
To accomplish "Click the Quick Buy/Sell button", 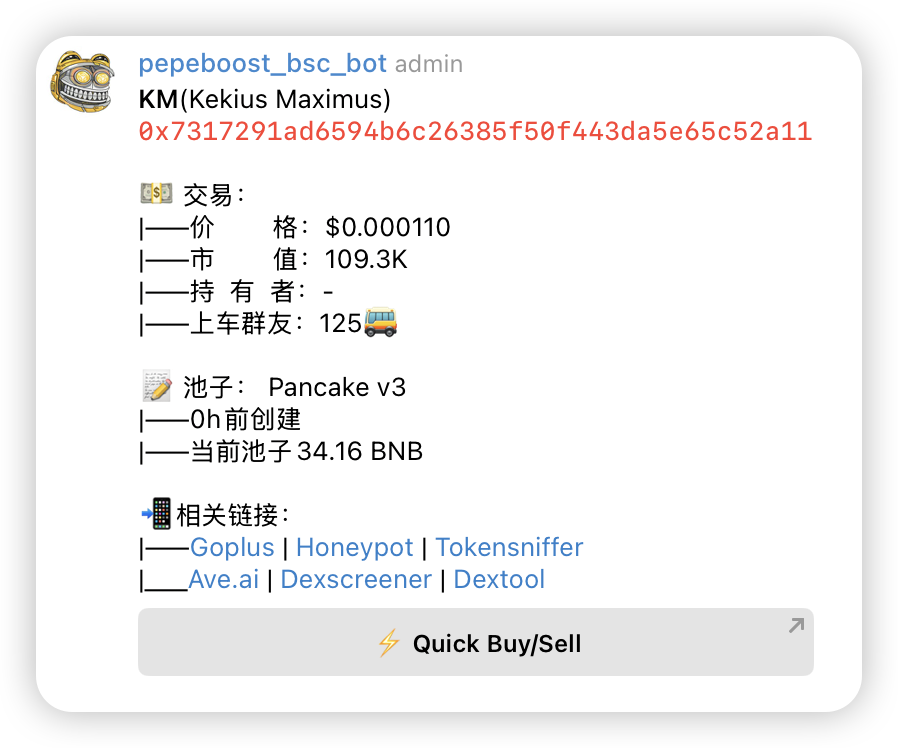I will [475, 642].
